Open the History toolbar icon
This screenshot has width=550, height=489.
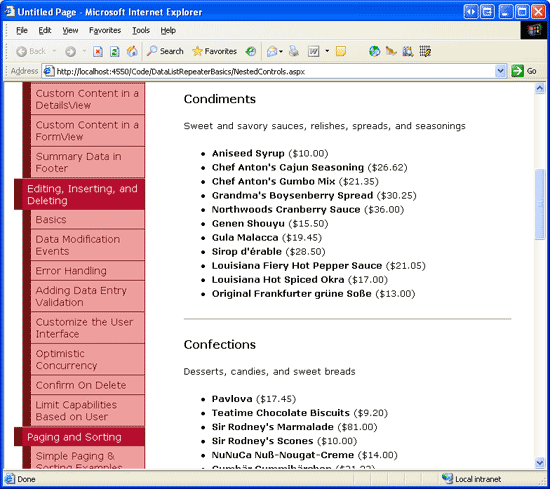[250, 52]
